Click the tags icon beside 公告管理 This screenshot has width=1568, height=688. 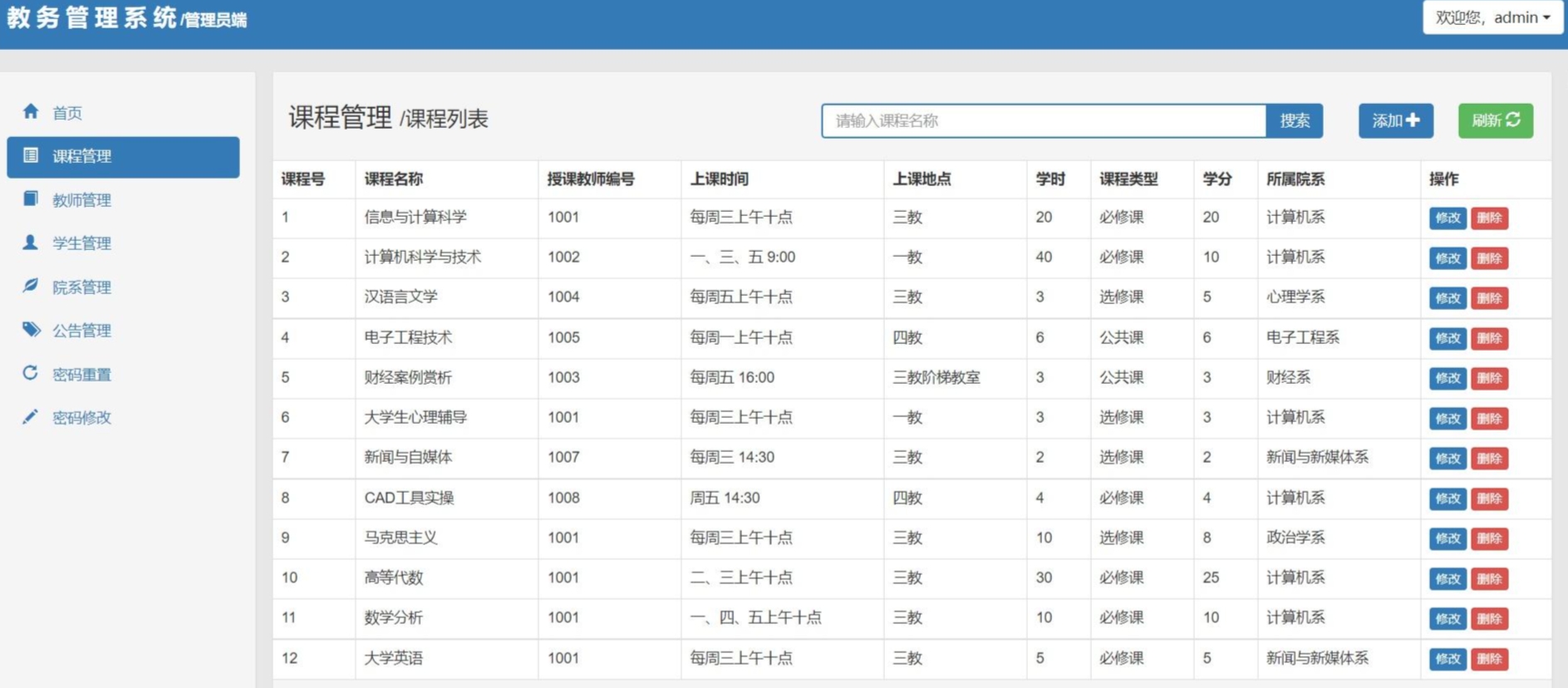(x=32, y=329)
